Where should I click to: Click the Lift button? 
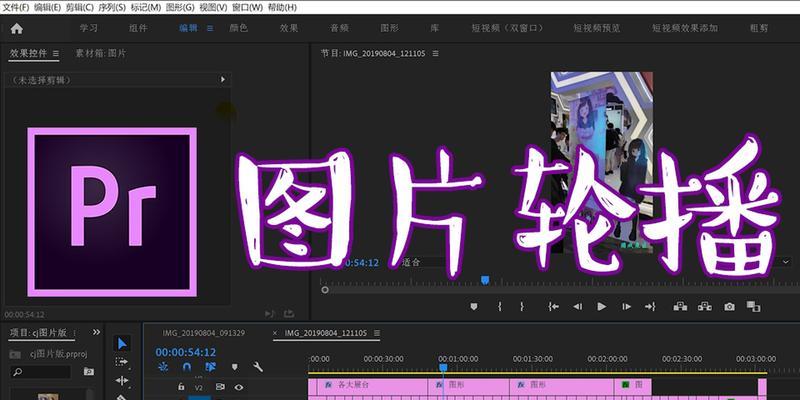680,306
